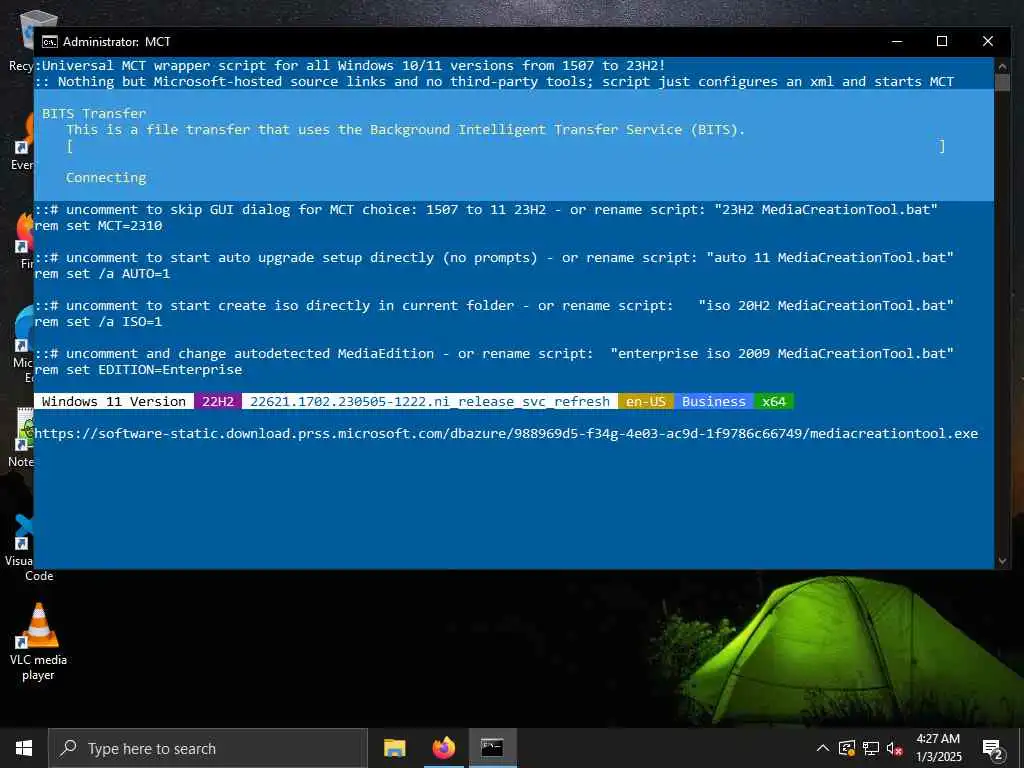Open the VLC media player desktop shortcut
Screen dimensions: 1024x768
click(x=39, y=642)
